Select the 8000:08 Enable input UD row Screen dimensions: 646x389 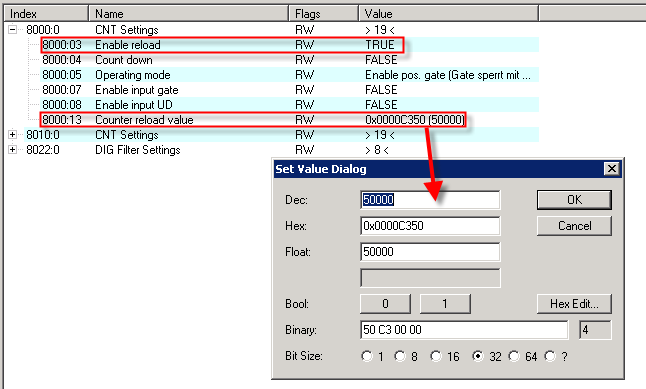[290, 105]
